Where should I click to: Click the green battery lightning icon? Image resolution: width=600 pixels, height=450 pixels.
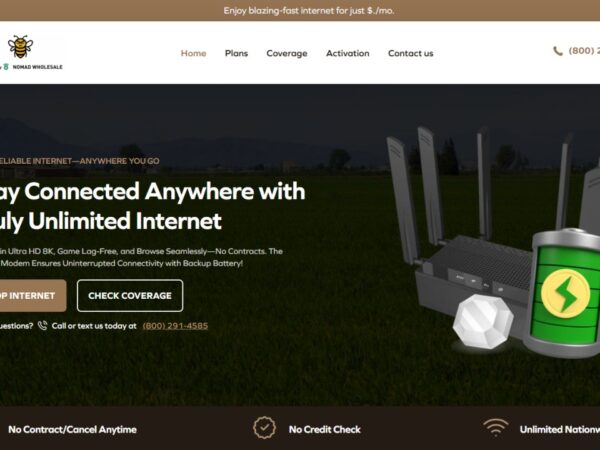pos(565,293)
